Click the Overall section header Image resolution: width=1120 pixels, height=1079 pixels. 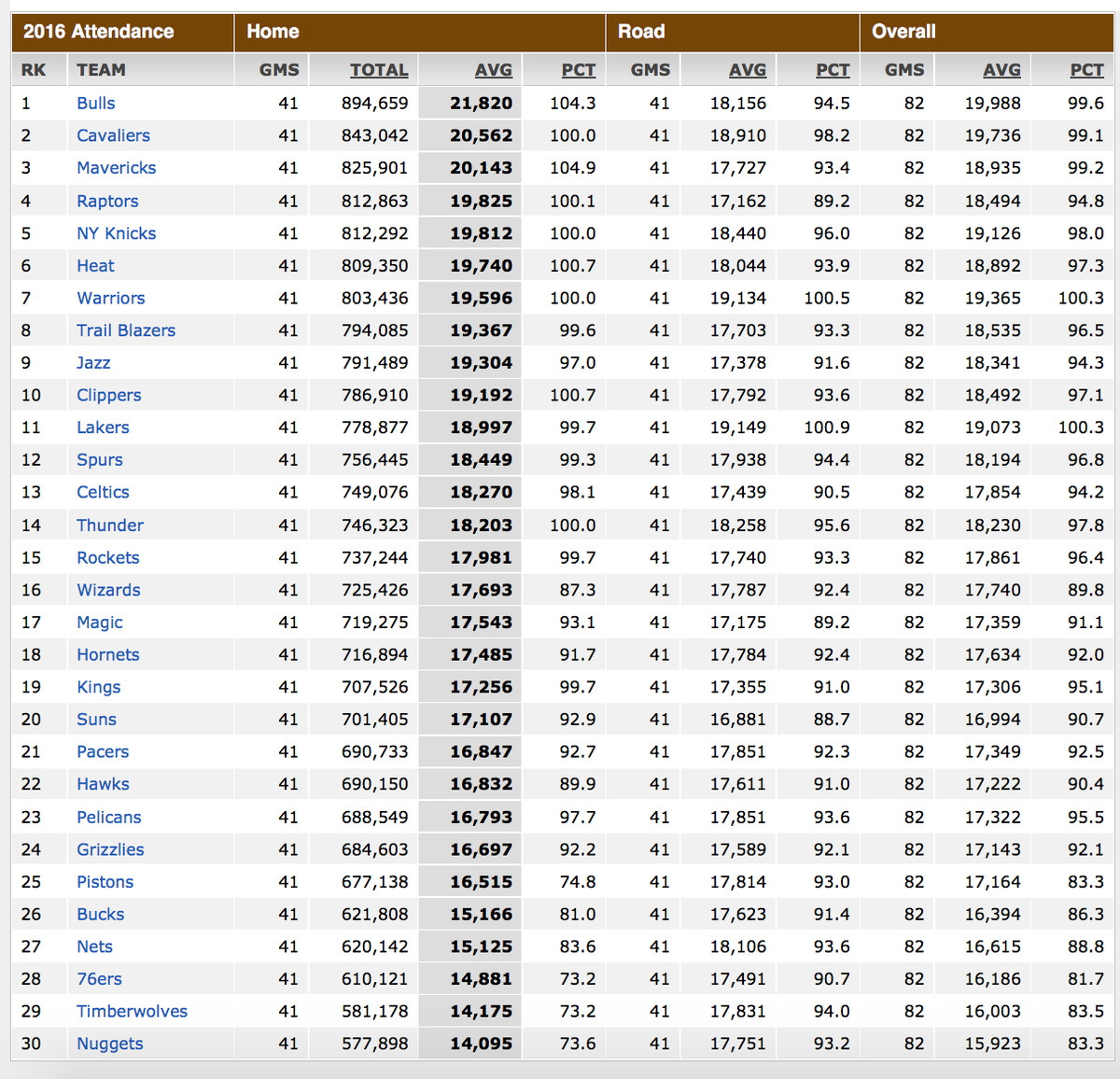tap(903, 32)
